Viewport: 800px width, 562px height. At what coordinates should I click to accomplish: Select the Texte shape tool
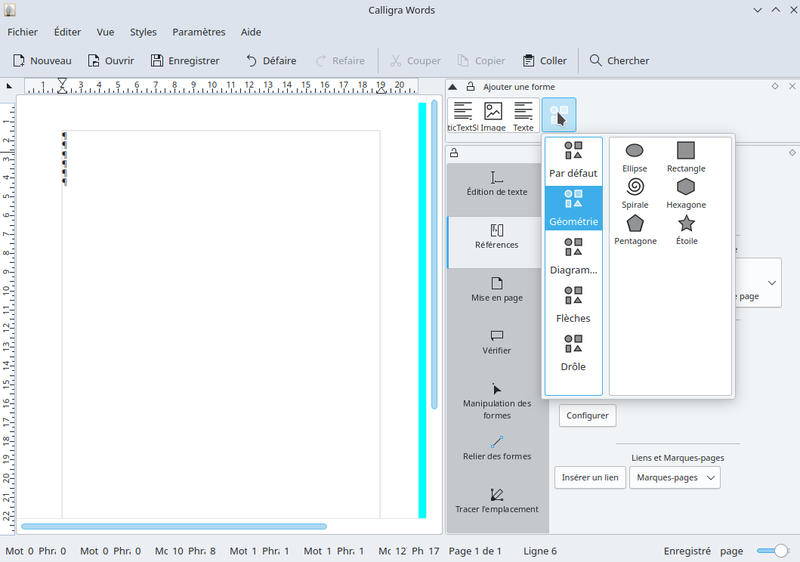point(523,116)
